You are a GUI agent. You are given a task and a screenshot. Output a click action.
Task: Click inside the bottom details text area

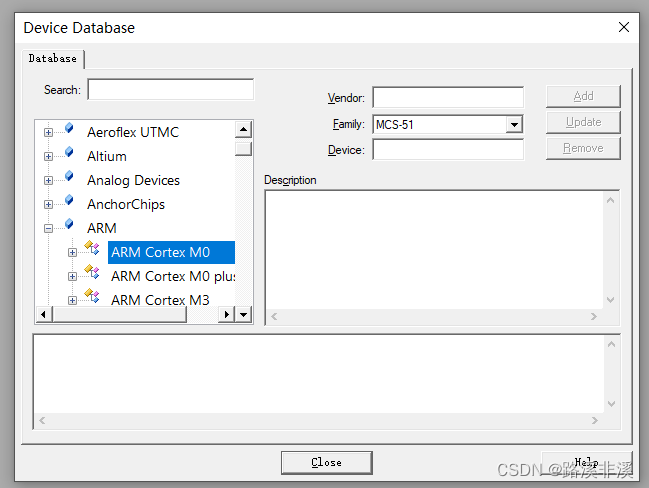tap(319, 374)
